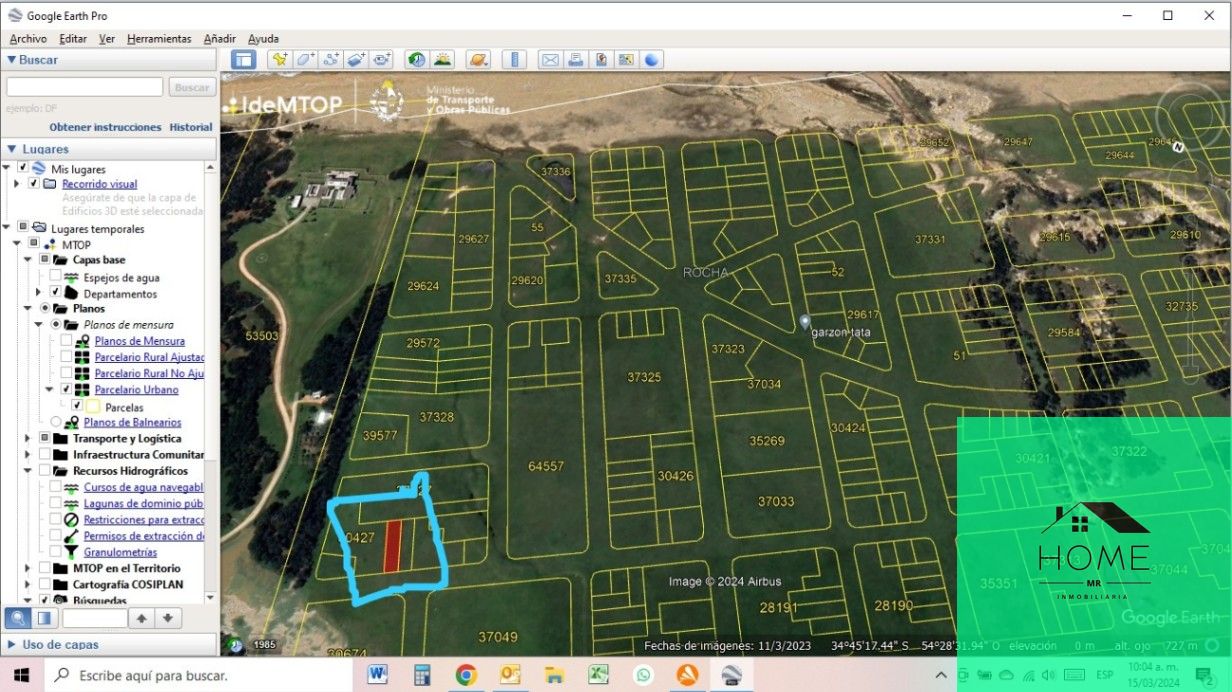Click the north compass on the map
The width and height of the screenshot is (1232, 692).
click(1179, 147)
